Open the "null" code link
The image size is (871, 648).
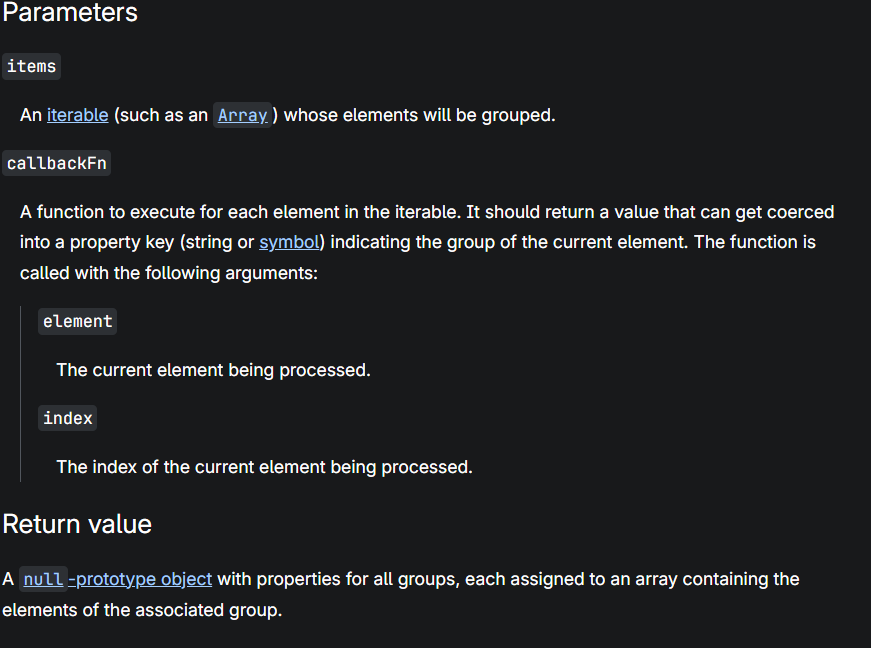coord(43,579)
